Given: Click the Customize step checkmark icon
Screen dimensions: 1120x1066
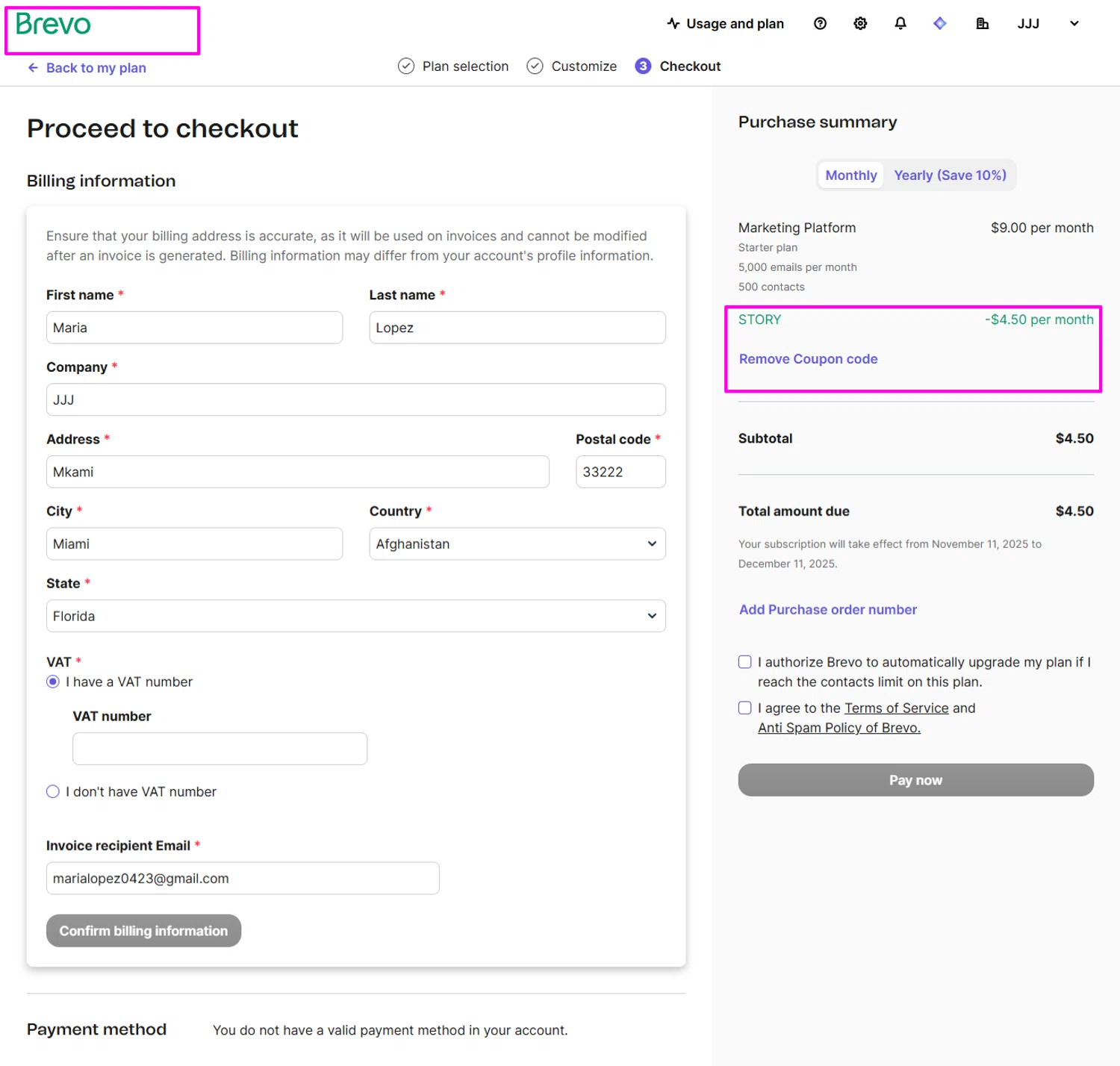Looking at the screenshot, I should [x=535, y=66].
